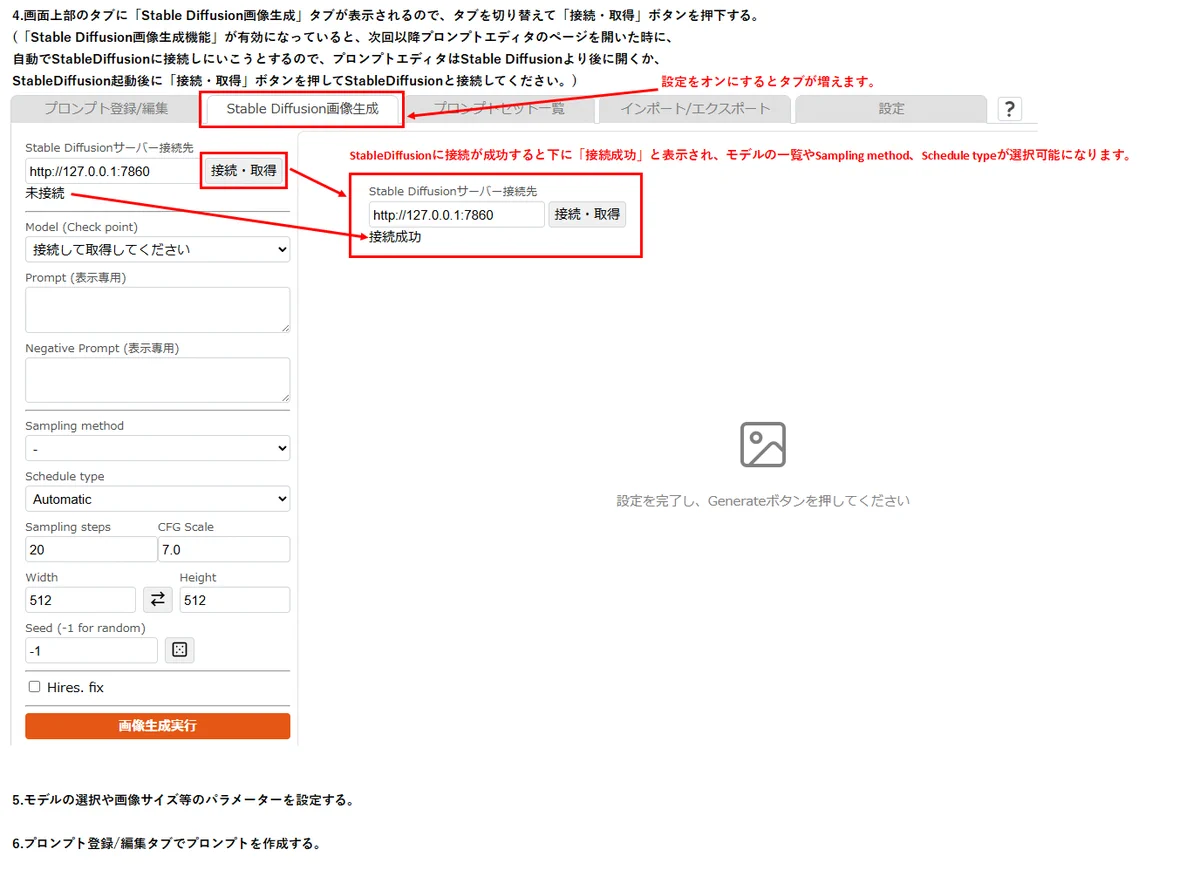
Task: Start generation with the 画像生成実行 button
Action: 158,726
